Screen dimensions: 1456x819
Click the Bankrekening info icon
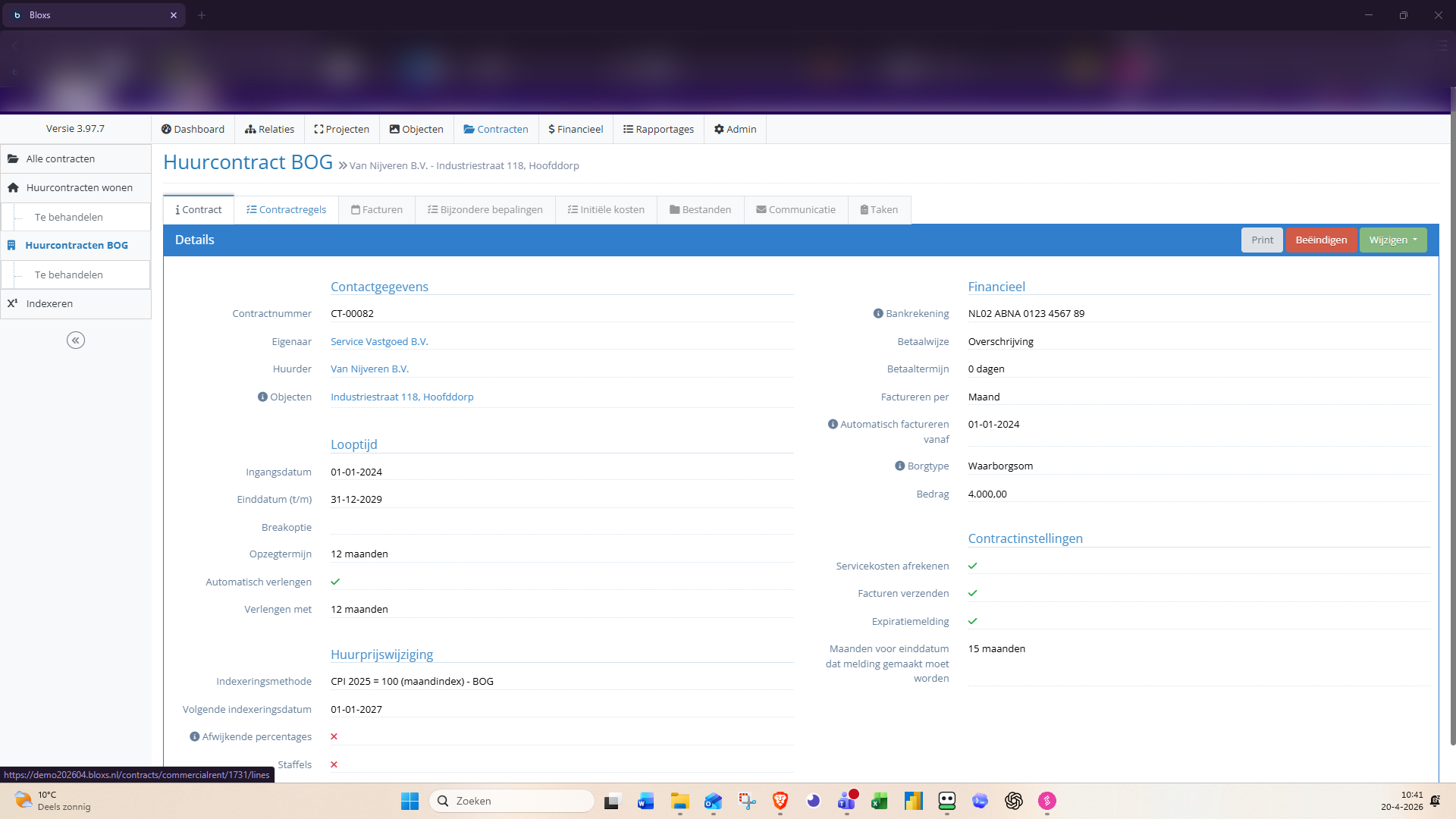[878, 313]
